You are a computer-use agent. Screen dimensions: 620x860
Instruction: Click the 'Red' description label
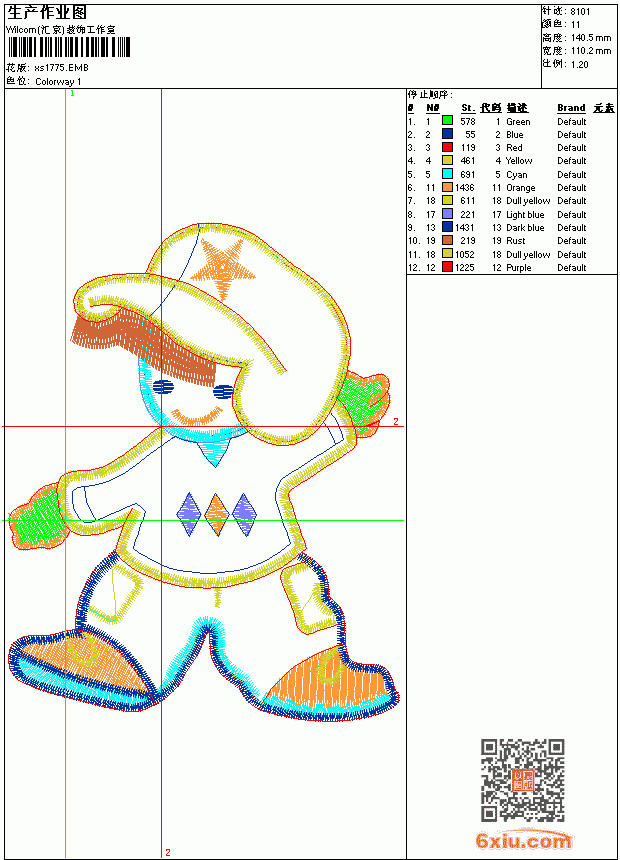[514, 148]
